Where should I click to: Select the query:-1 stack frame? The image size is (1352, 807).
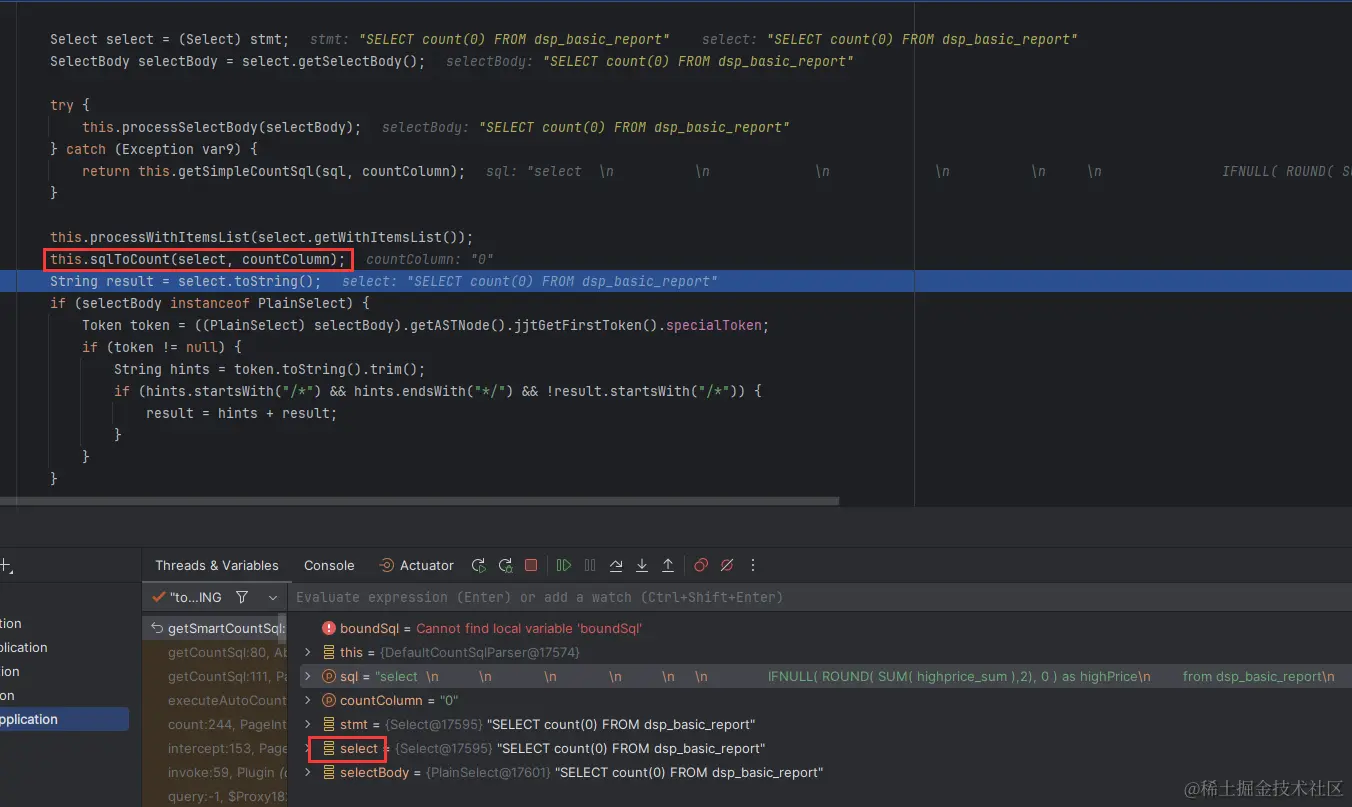click(217, 797)
